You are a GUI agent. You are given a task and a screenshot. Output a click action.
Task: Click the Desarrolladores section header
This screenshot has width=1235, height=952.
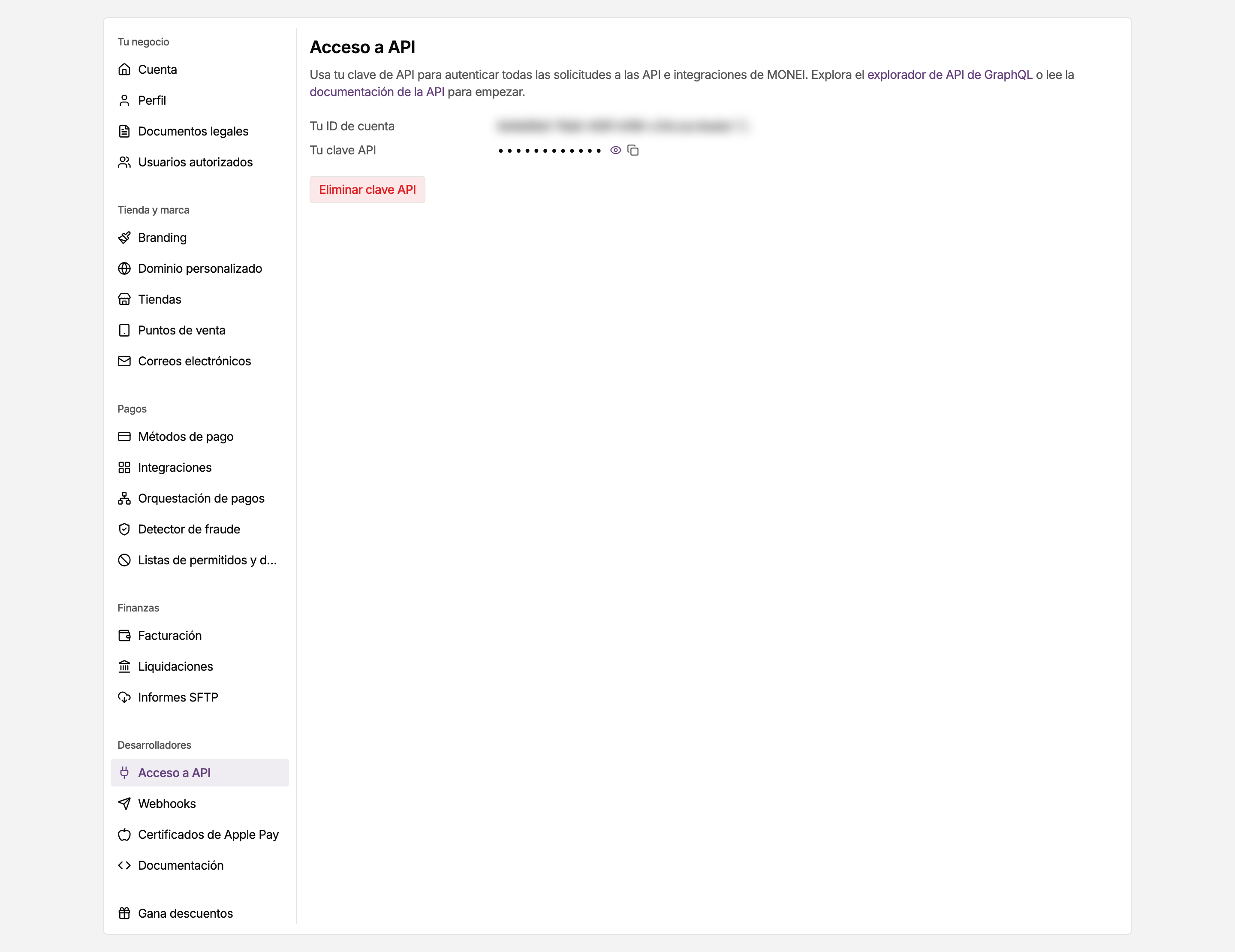pyautogui.click(x=154, y=745)
